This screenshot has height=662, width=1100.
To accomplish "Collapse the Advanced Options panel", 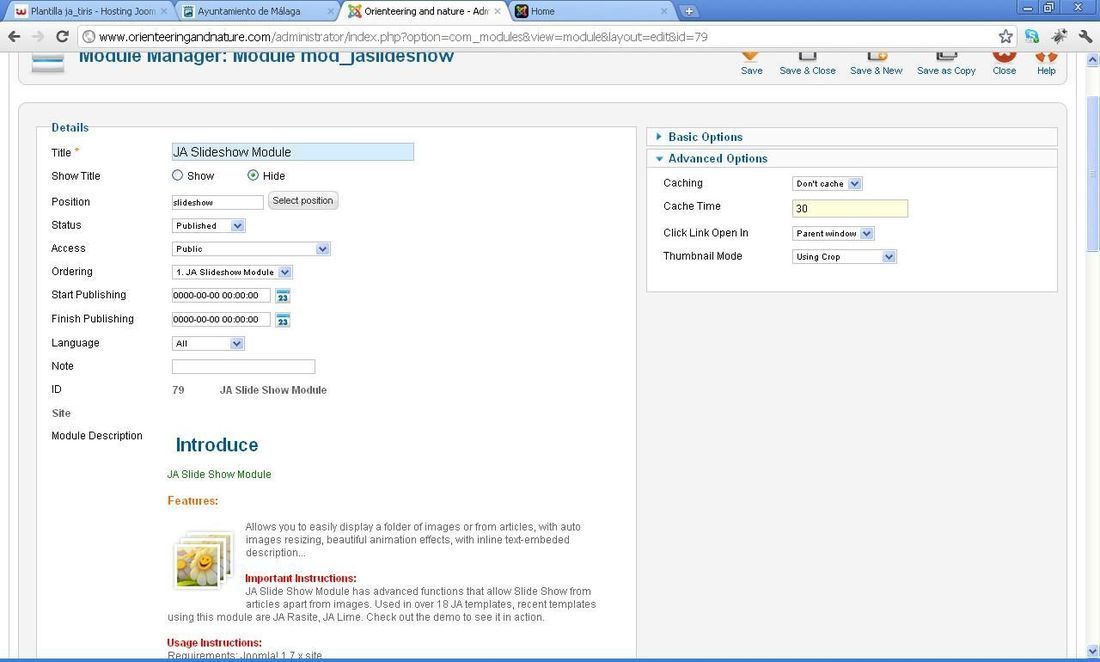I will [852, 158].
